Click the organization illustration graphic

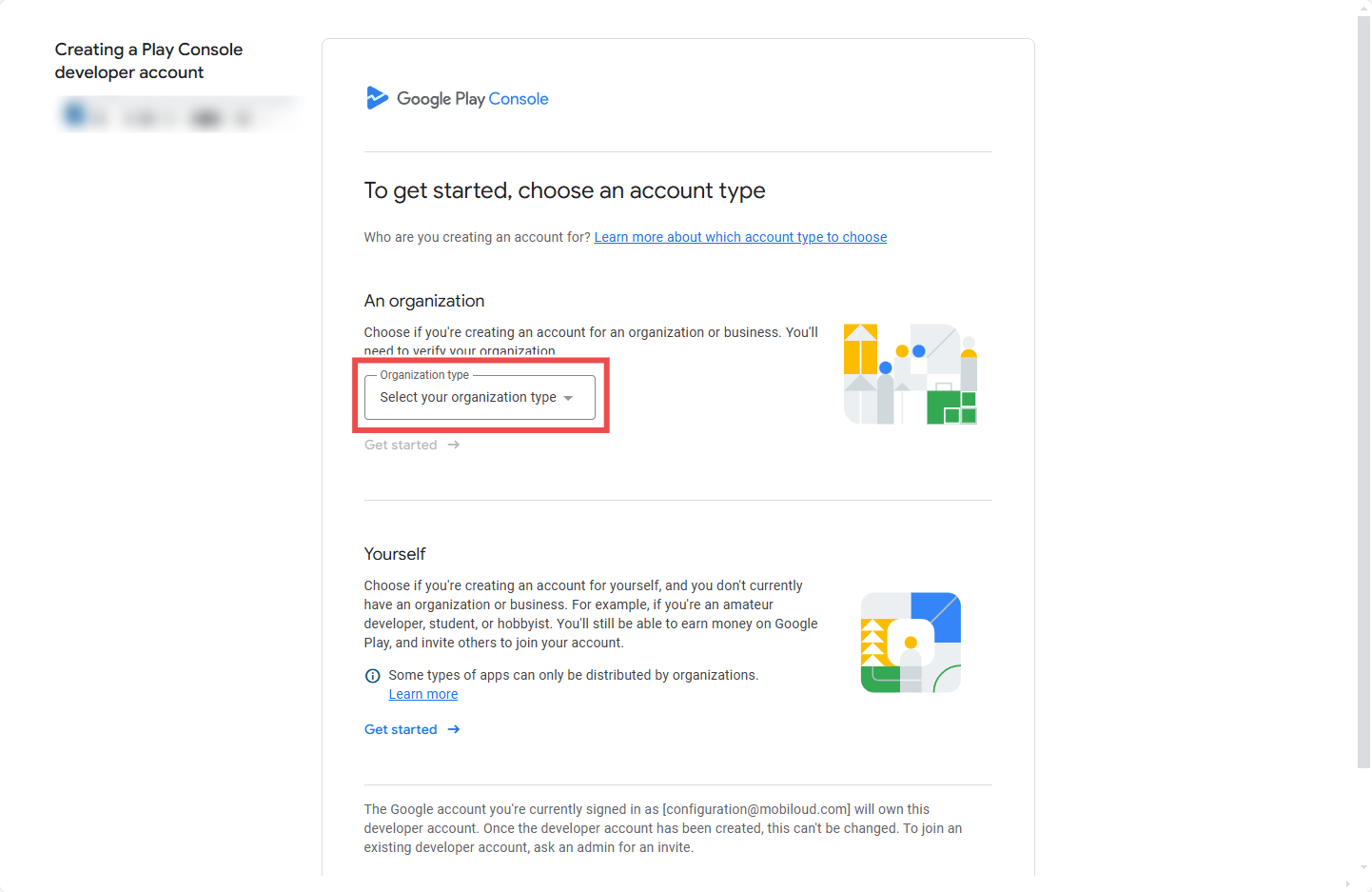[x=911, y=374]
